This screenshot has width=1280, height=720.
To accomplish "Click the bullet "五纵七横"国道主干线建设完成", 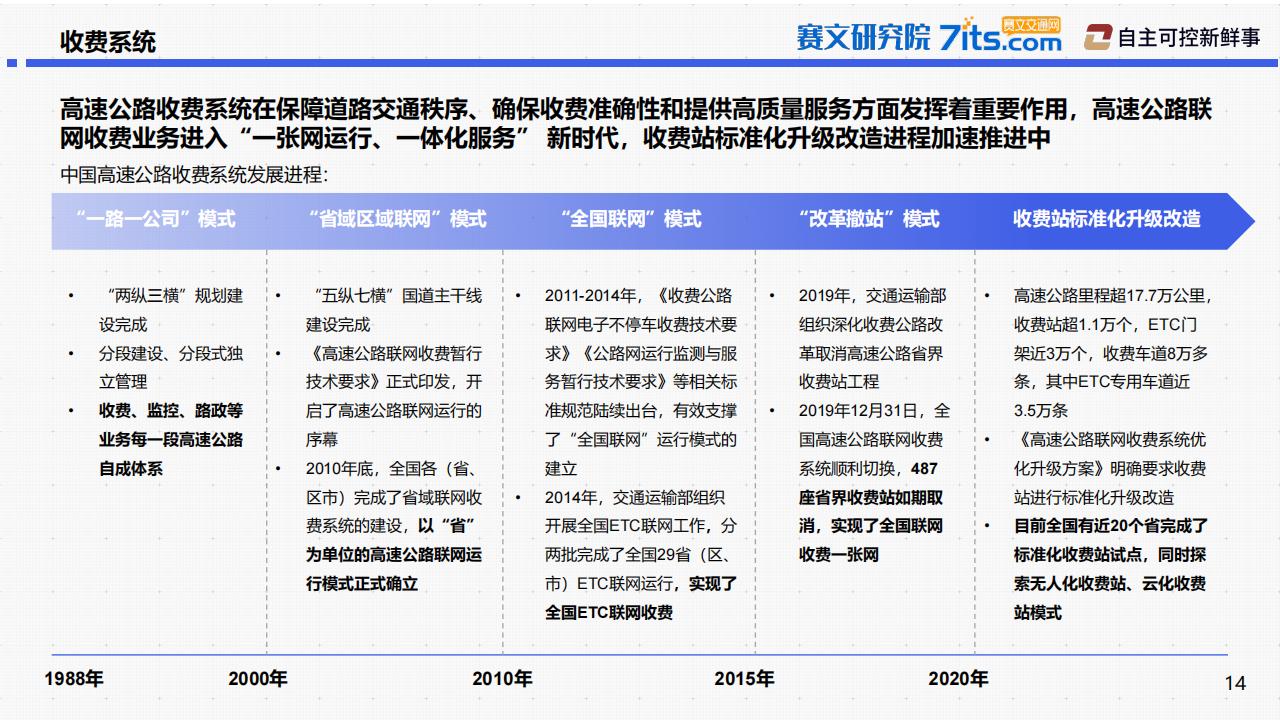I will 394,310.
